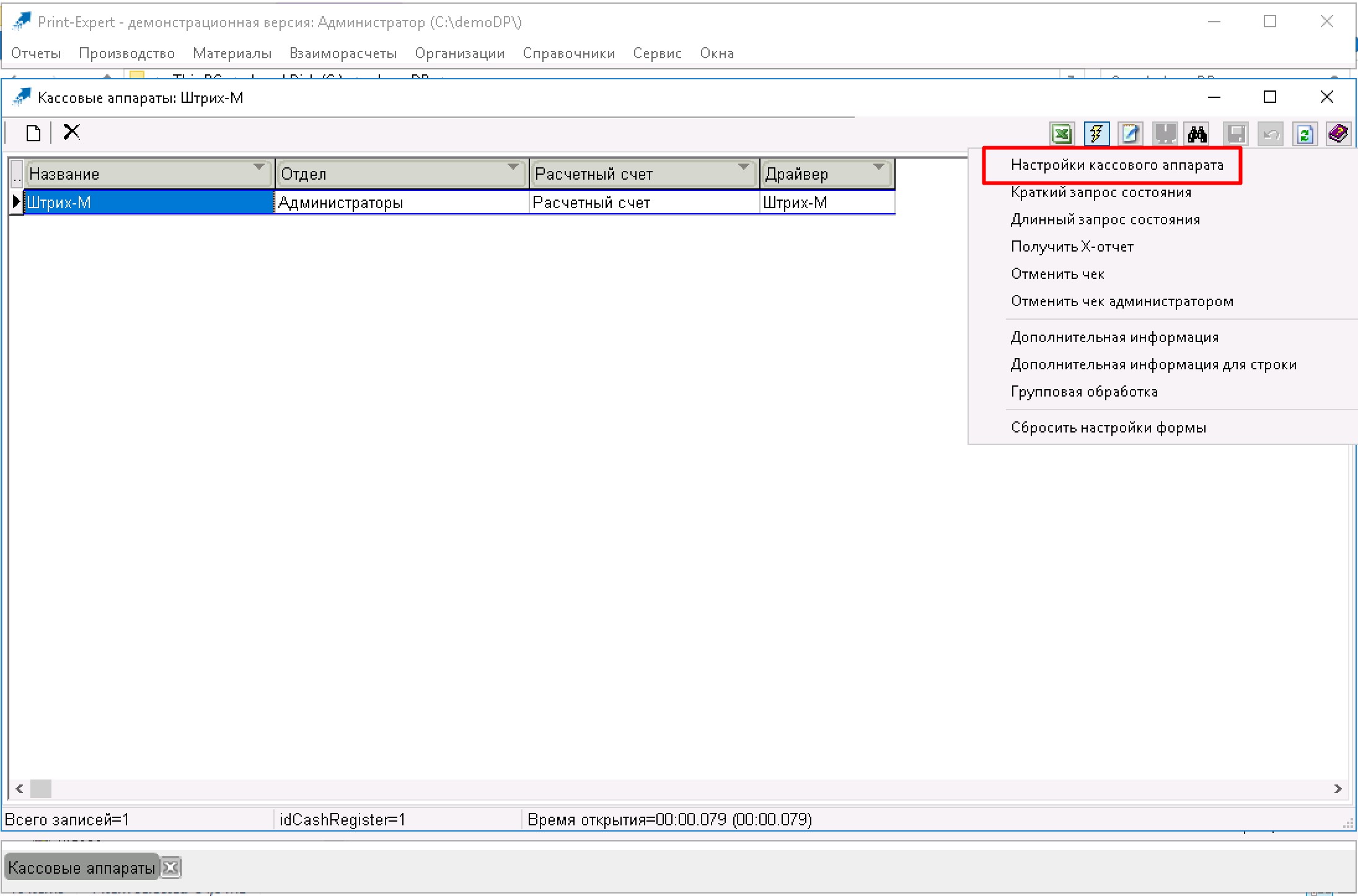Image resolution: width=1358 pixels, height=896 pixels.
Task: Open search with the binoculars icon
Action: pyautogui.click(x=1197, y=134)
